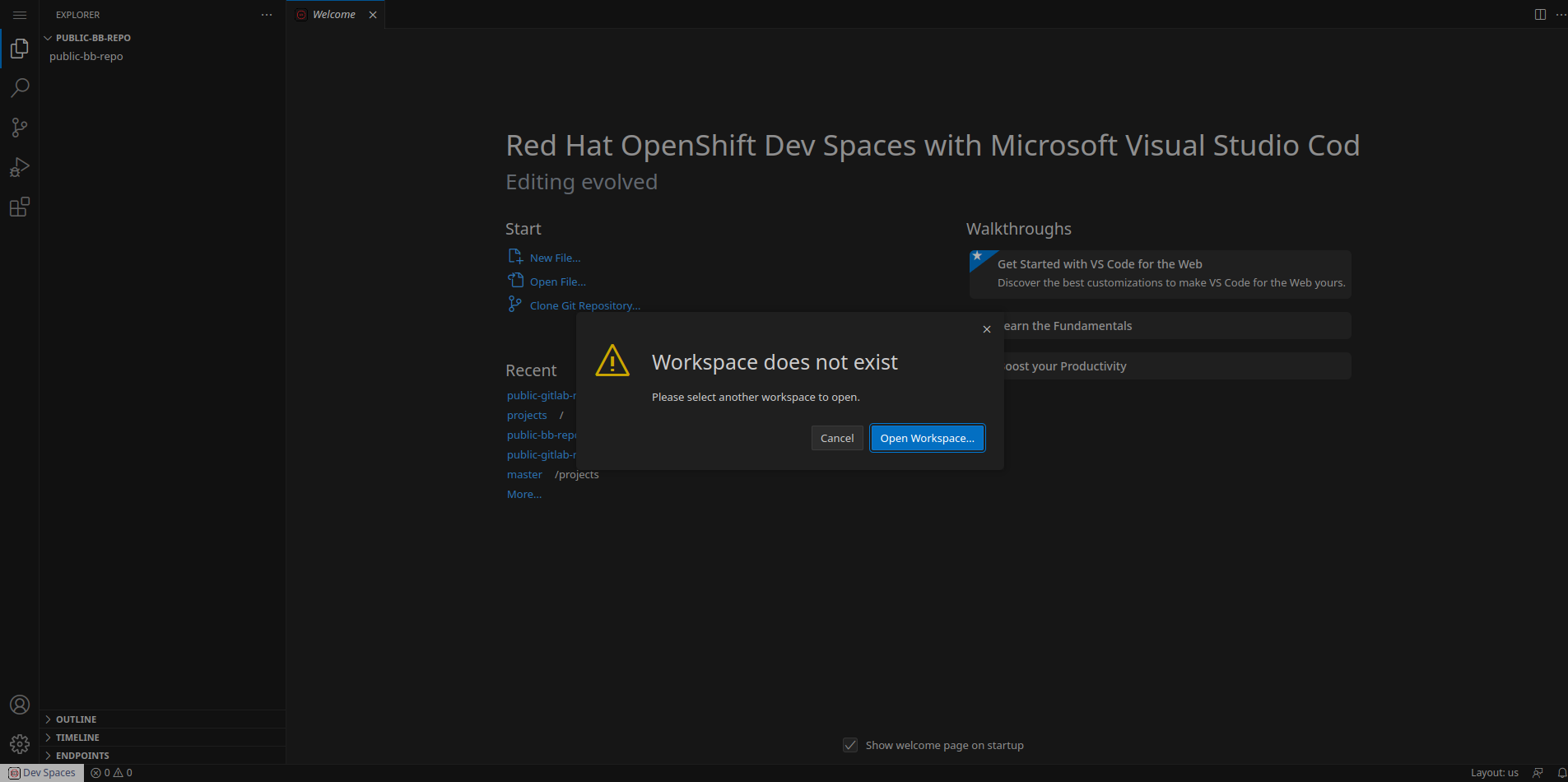Toggle Show welcome page on startup

[850, 745]
